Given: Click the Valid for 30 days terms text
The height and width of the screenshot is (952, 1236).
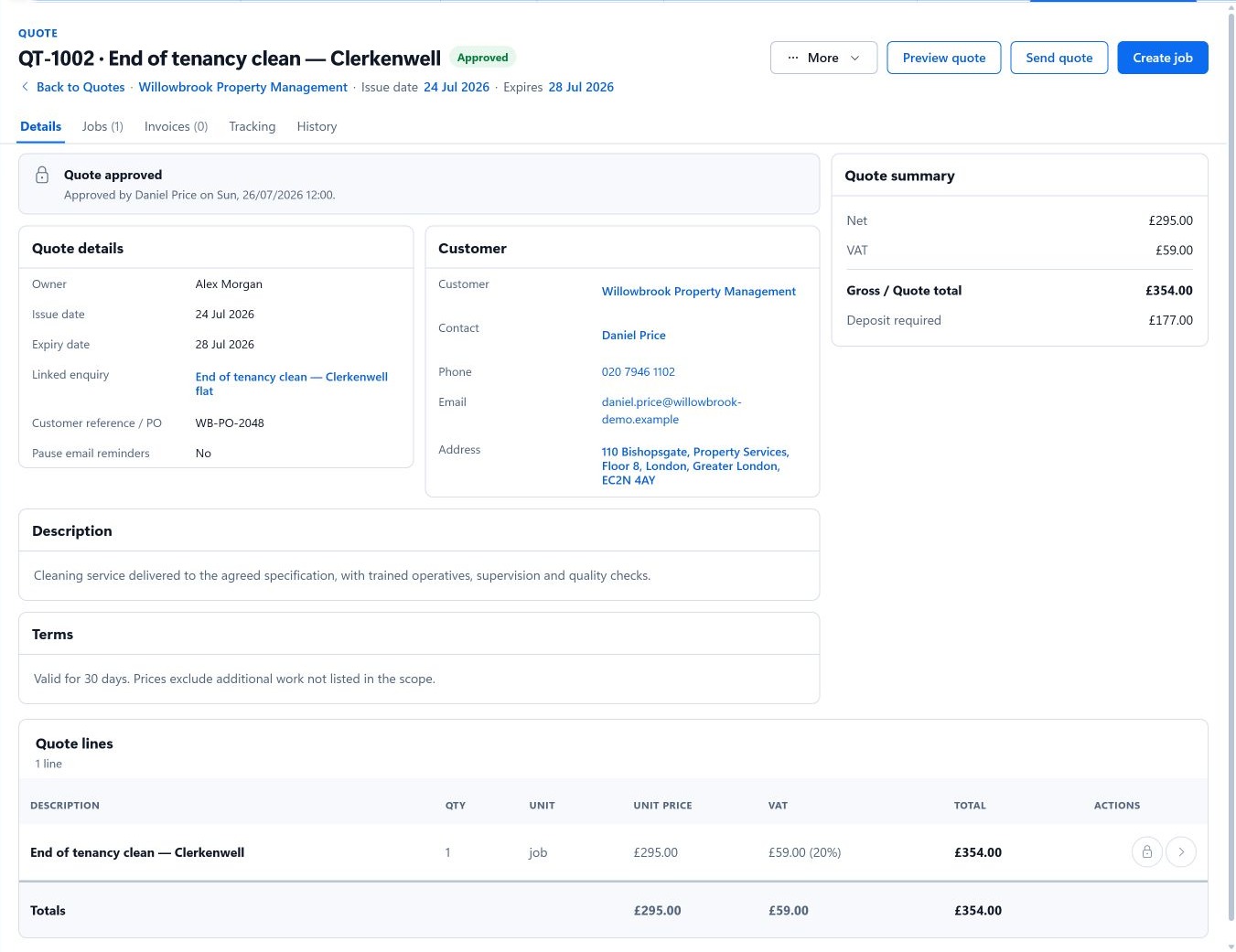Looking at the screenshot, I should coord(234,679).
